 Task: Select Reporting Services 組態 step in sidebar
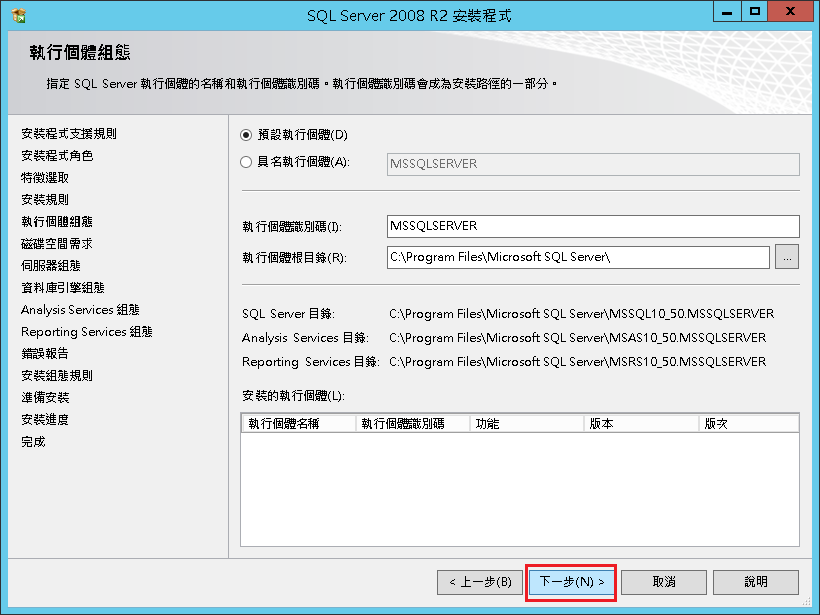coord(87,332)
